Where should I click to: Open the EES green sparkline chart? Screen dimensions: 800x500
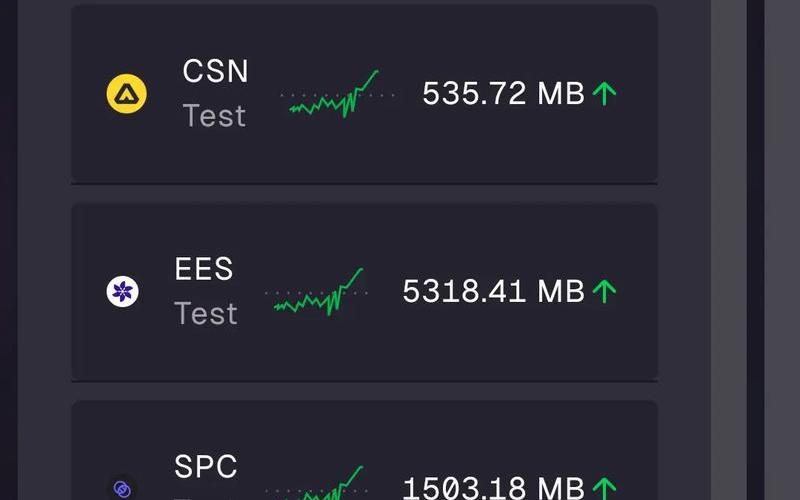(x=317, y=291)
